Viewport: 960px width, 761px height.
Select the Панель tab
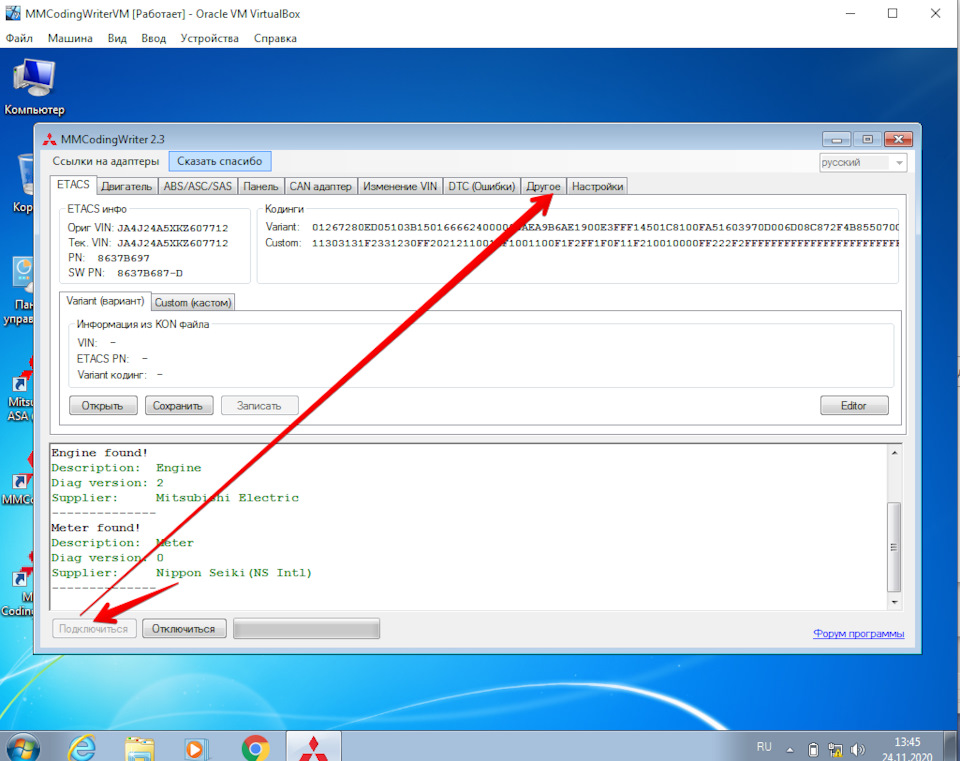click(261, 186)
